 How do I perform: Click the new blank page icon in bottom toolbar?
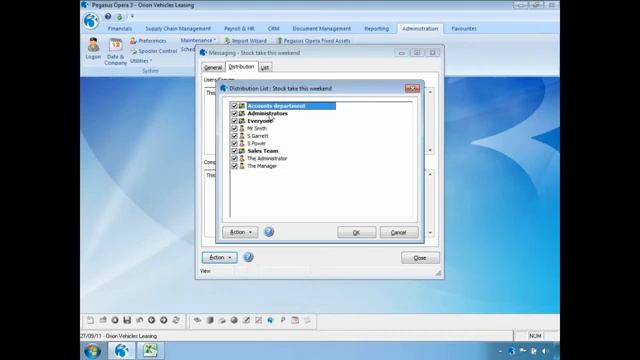click(x=90, y=320)
